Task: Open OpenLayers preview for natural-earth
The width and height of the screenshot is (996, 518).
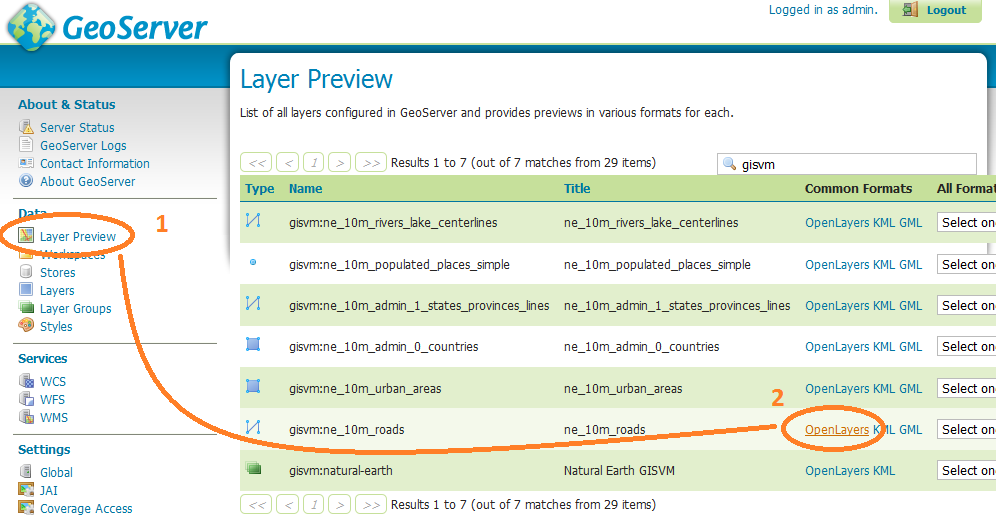Action: pyautogui.click(x=837, y=470)
